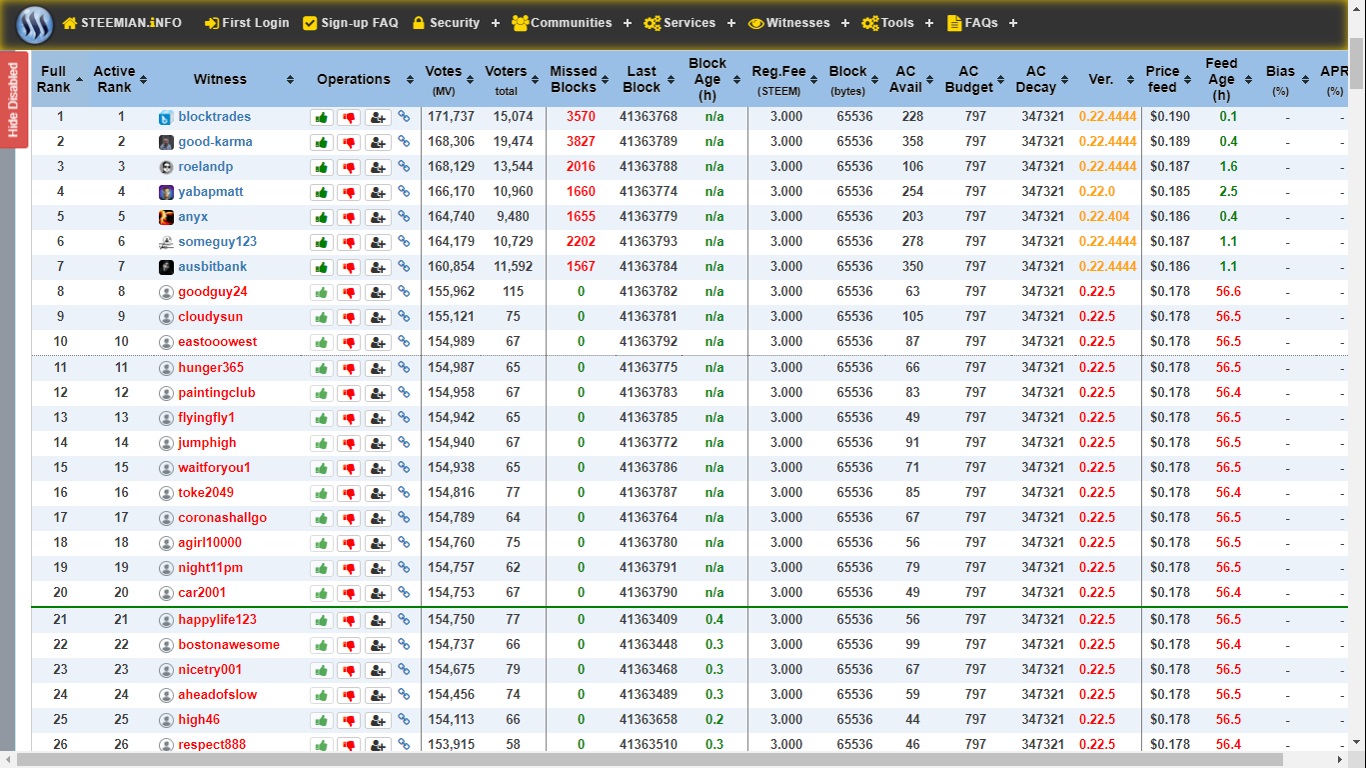Upvote coronashallgo with thumbs-up icon
The height and width of the screenshot is (768, 1366).
(x=322, y=519)
